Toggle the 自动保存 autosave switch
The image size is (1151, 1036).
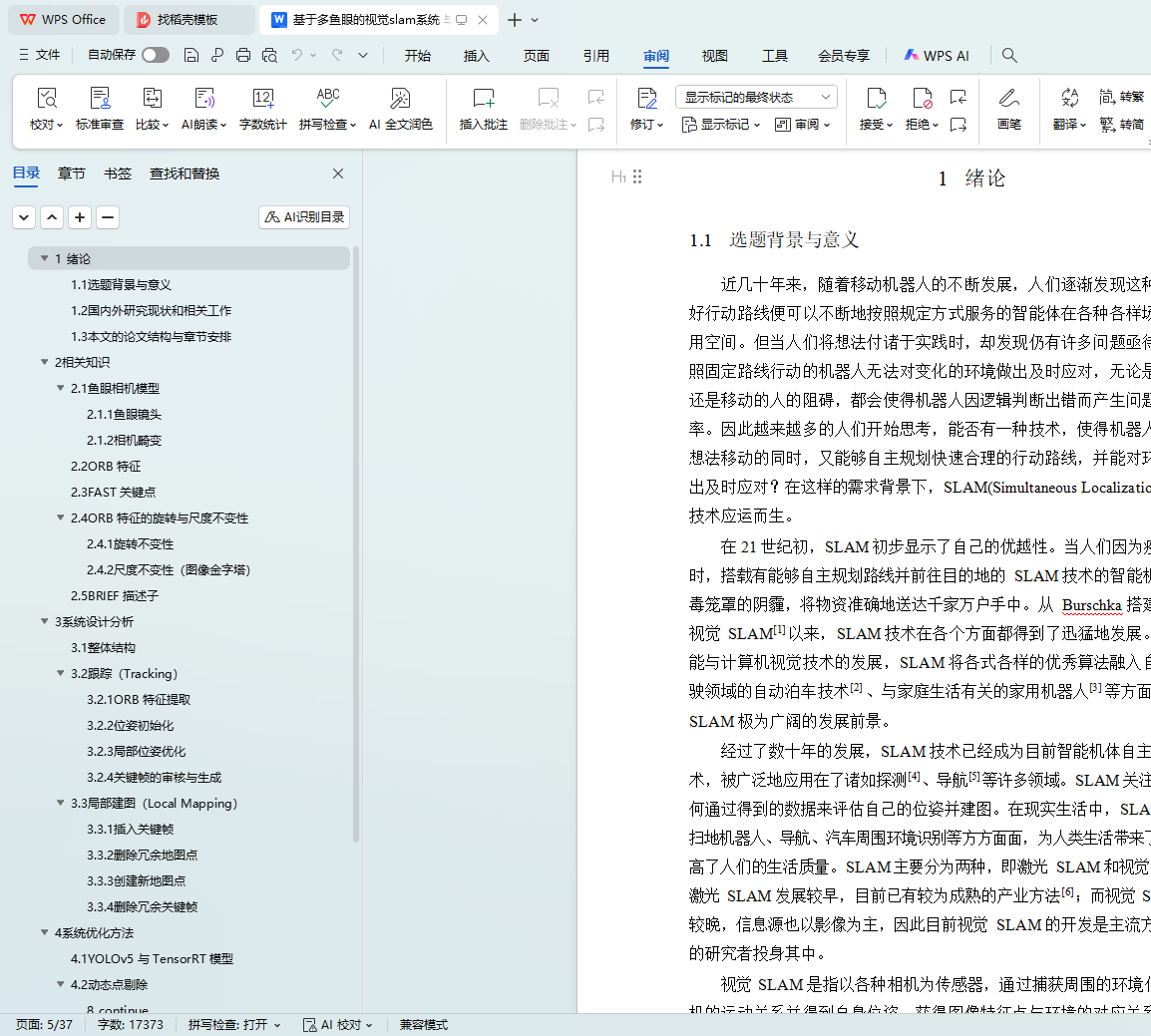155,56
